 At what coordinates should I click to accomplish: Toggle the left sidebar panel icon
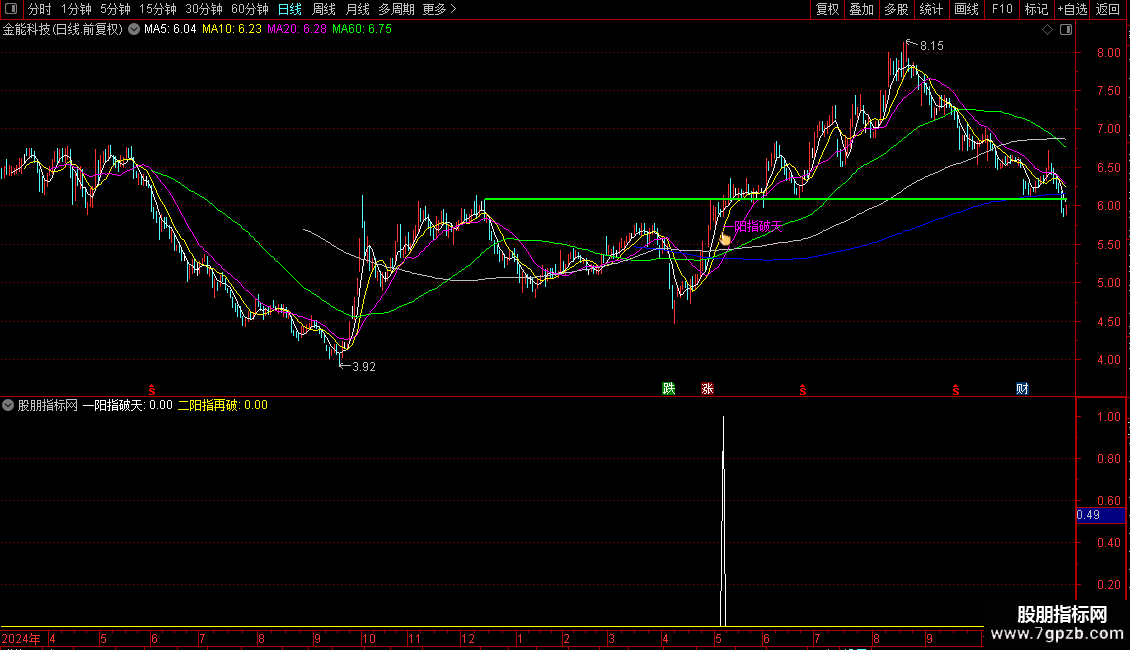coord(11,9)
